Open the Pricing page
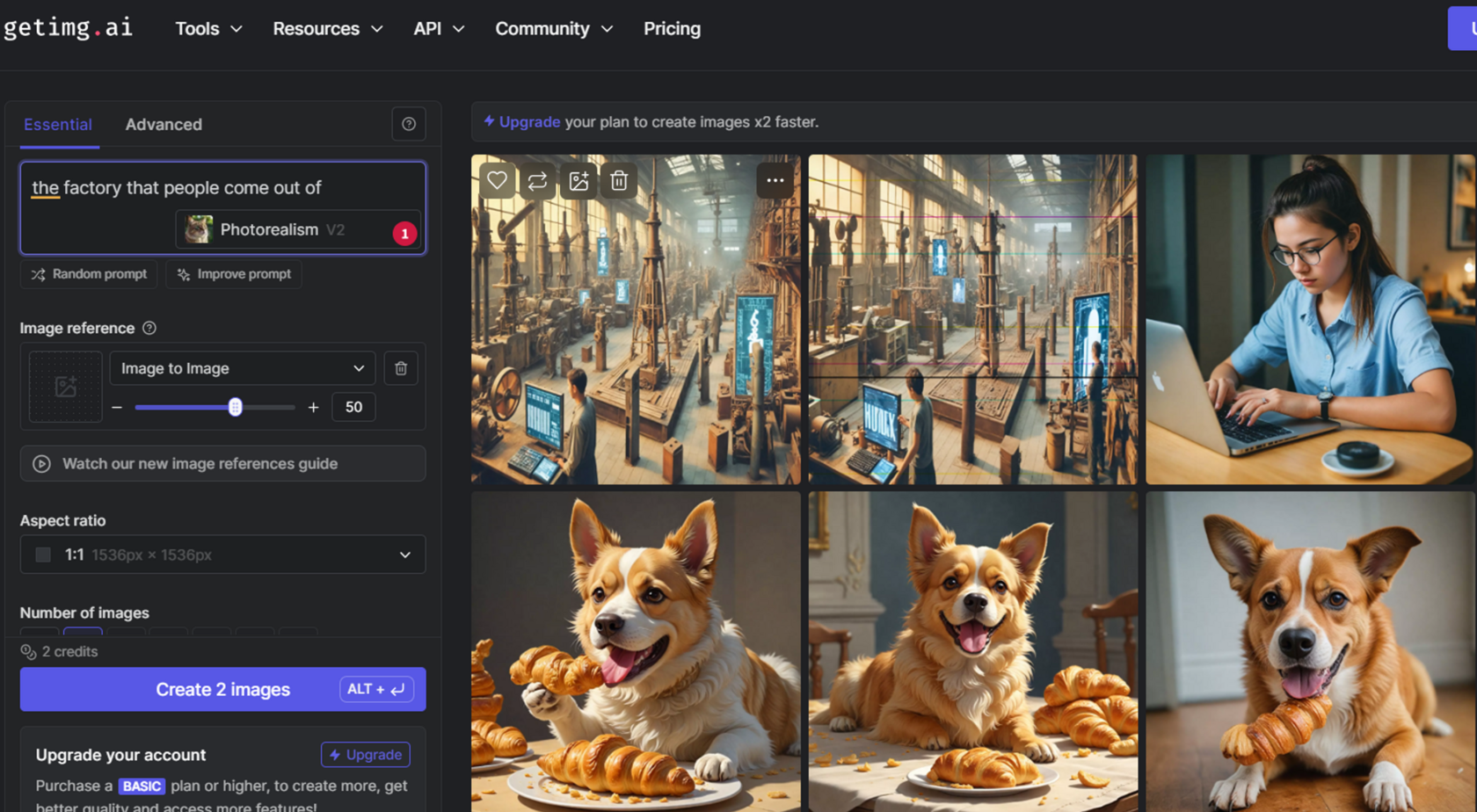The image size is (1477, 812). 672,29
